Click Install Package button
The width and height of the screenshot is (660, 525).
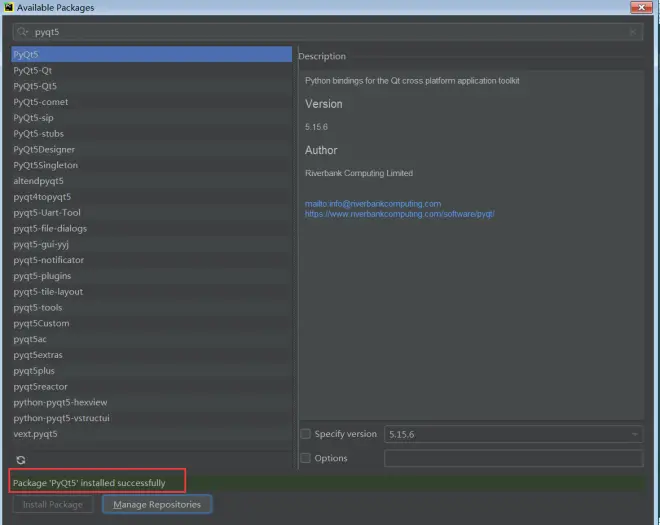[53, 504]
